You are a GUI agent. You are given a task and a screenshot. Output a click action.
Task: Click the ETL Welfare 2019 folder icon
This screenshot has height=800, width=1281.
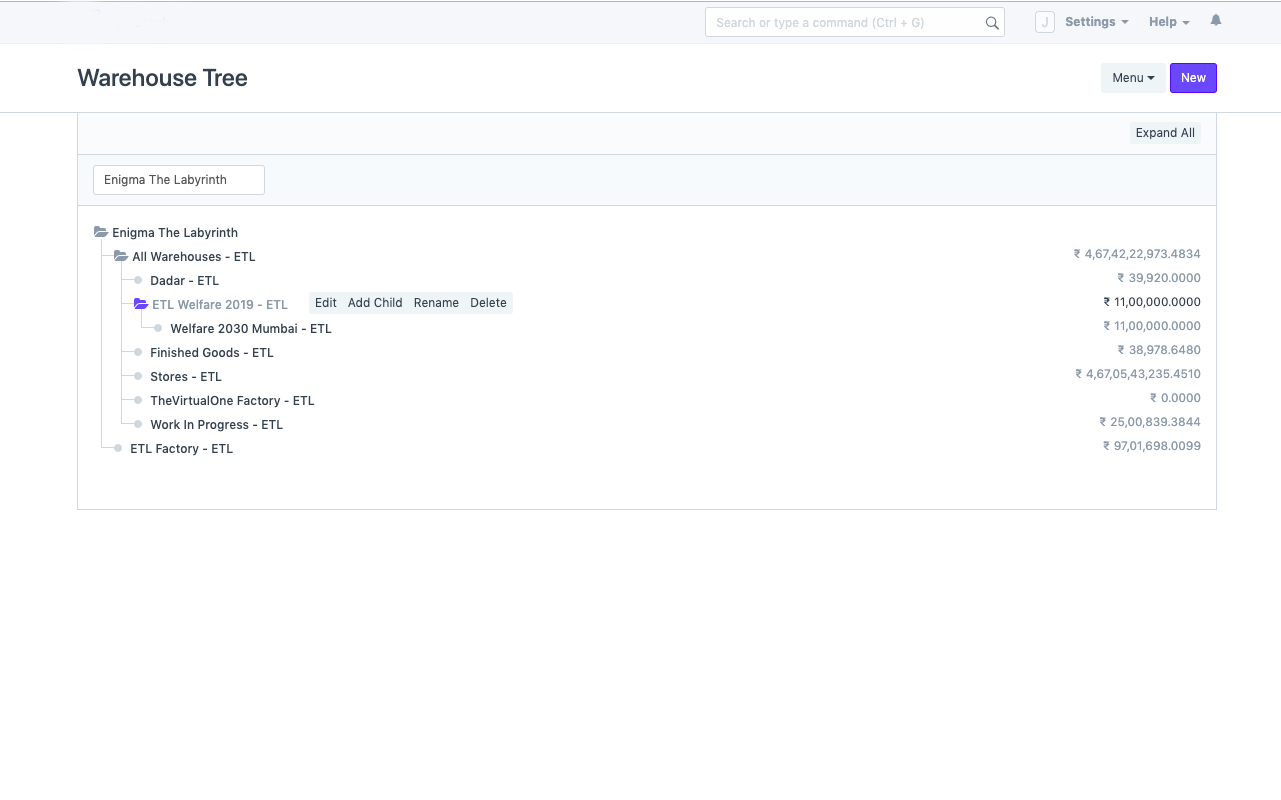[x=141, y=304]
